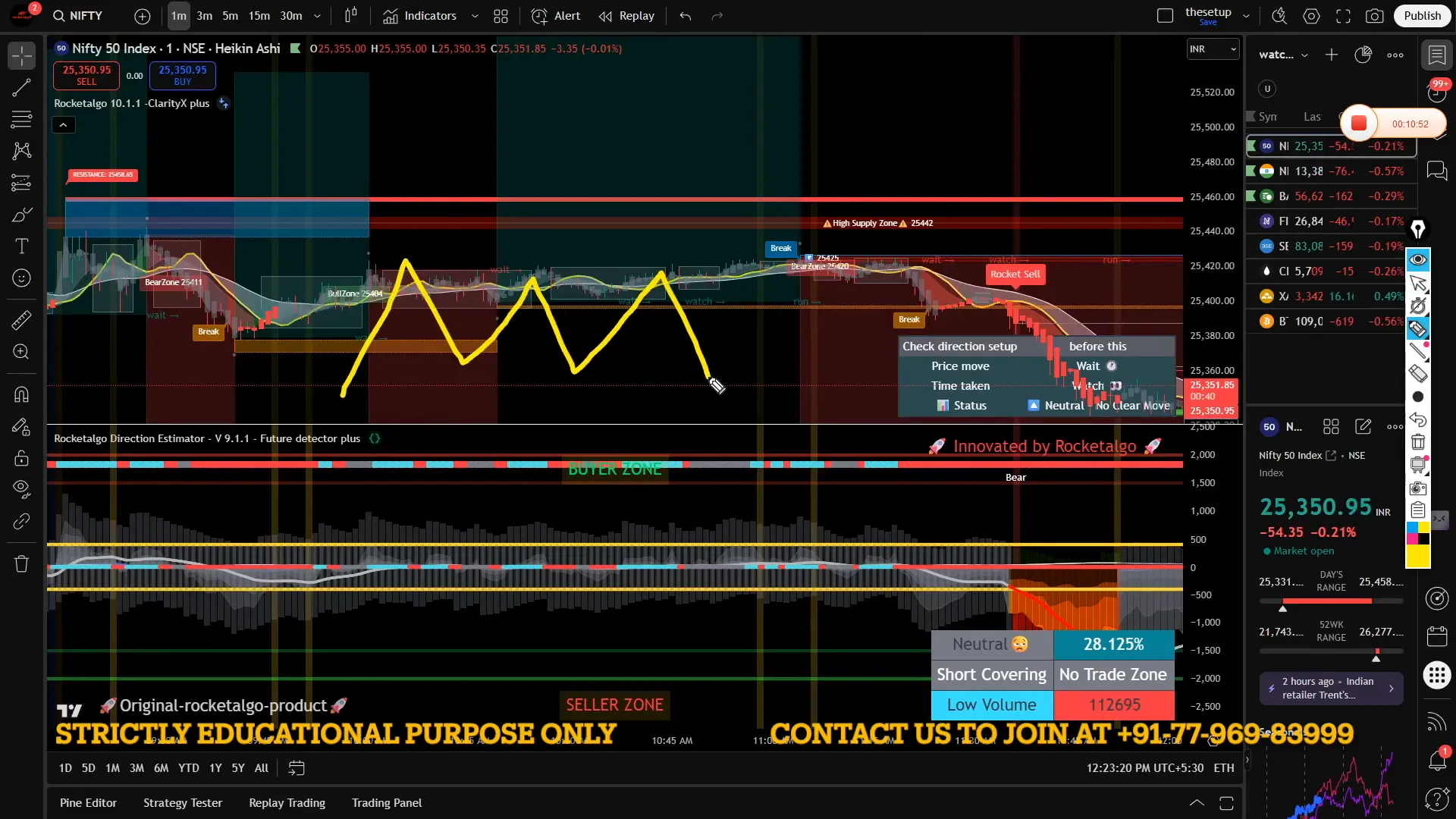This screenshot has height=819, width=1456.
Task: Select the Trend Line drawing tool
Action: [21, 87]
